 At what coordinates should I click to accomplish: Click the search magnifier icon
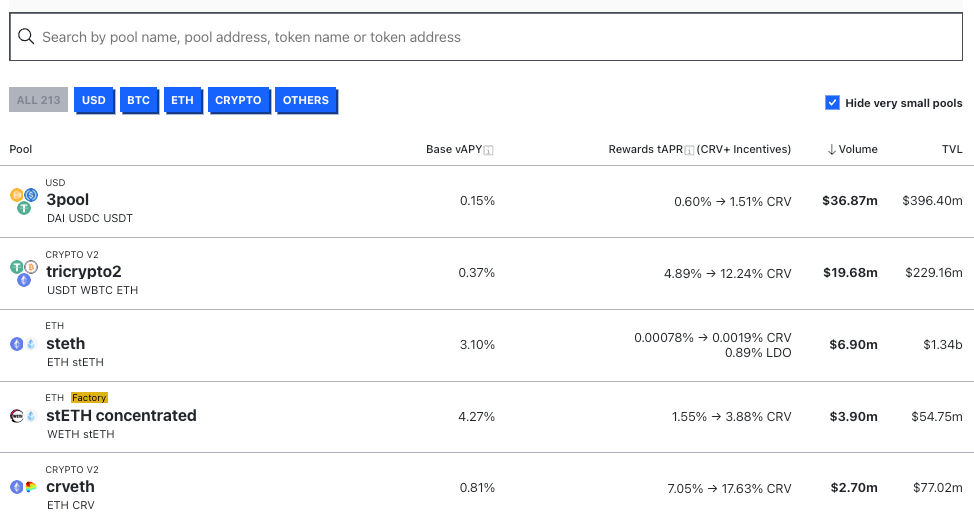pyautogui.click(x=26, y=37)
